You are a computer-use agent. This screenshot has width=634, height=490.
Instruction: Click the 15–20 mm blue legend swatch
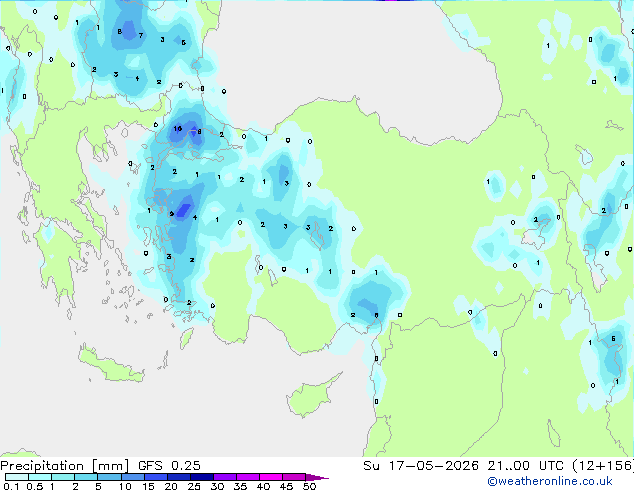[155, 477]
